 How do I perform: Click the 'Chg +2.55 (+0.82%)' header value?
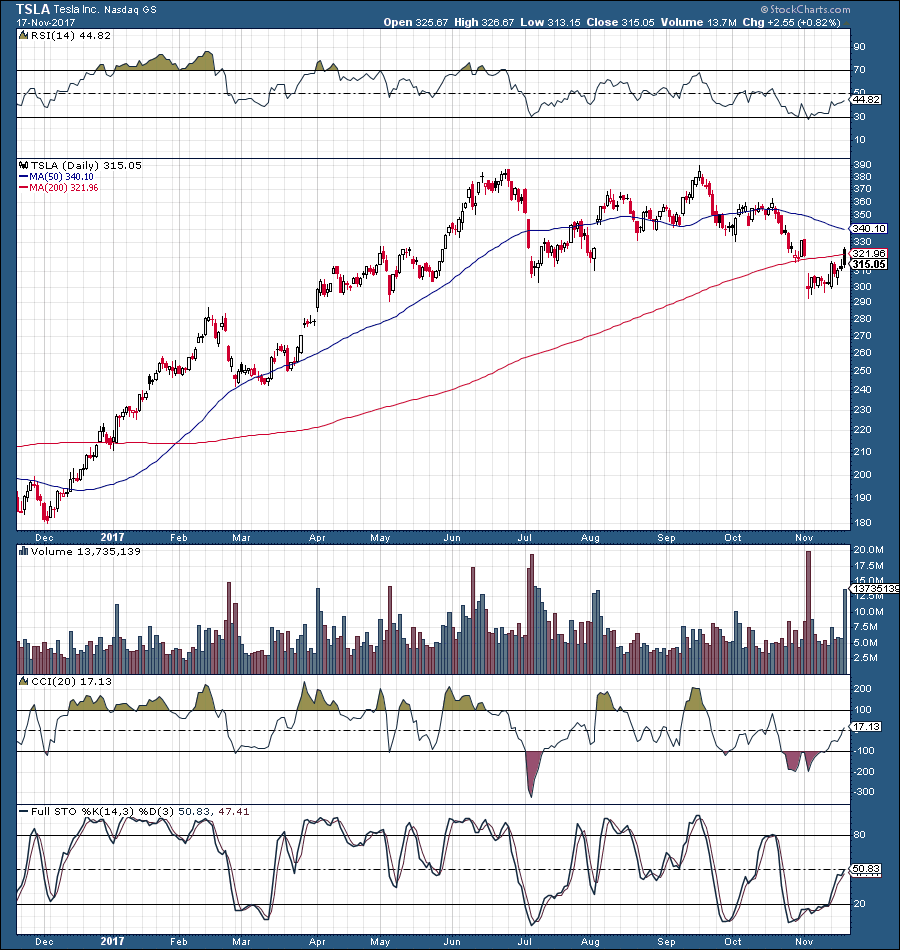[x=792, y=22]
